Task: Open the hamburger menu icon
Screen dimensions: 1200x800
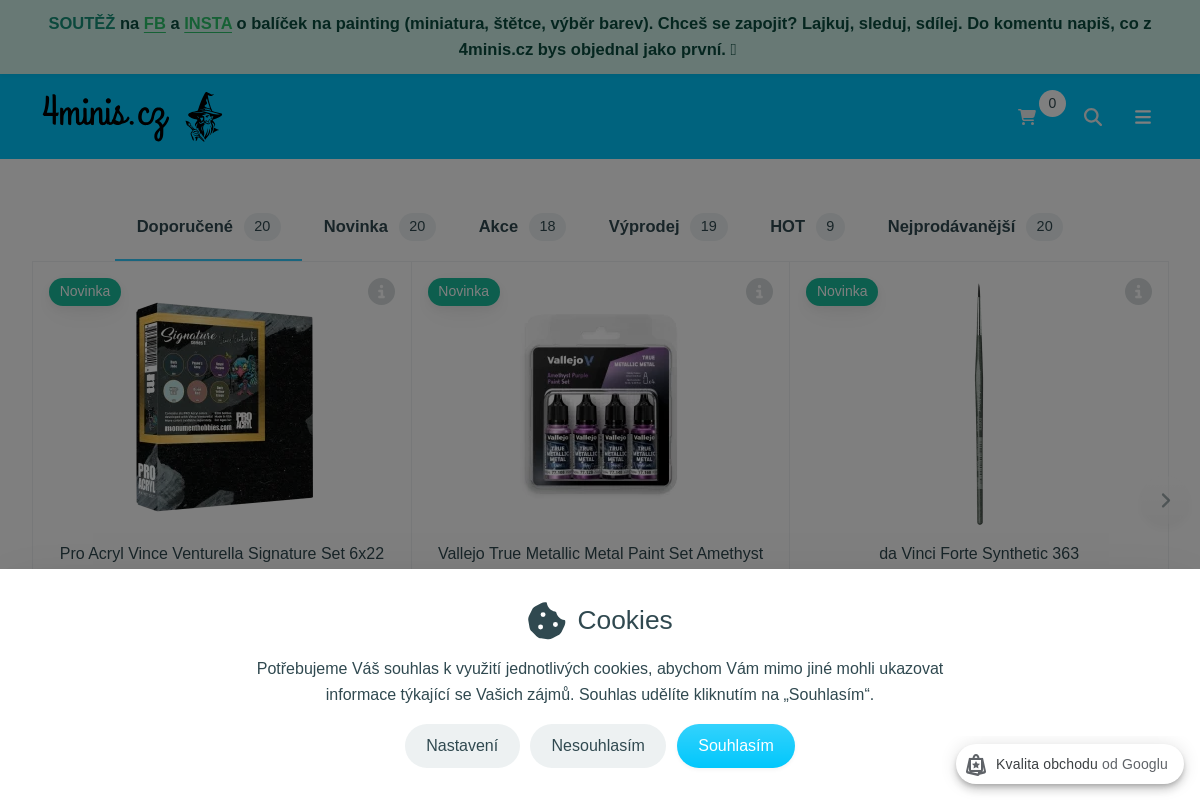Action: (x=1143, y=117)
